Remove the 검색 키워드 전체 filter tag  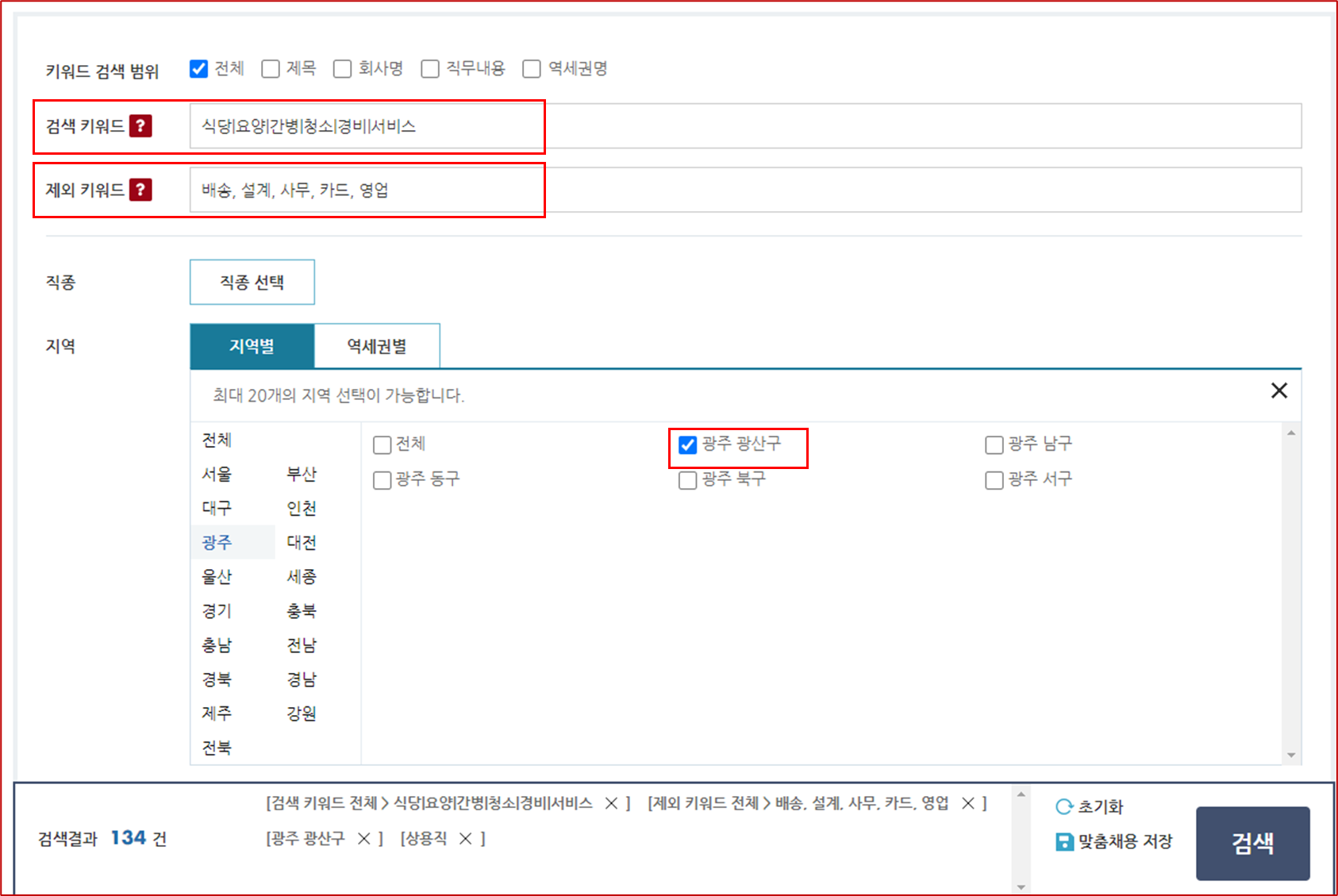611,803
